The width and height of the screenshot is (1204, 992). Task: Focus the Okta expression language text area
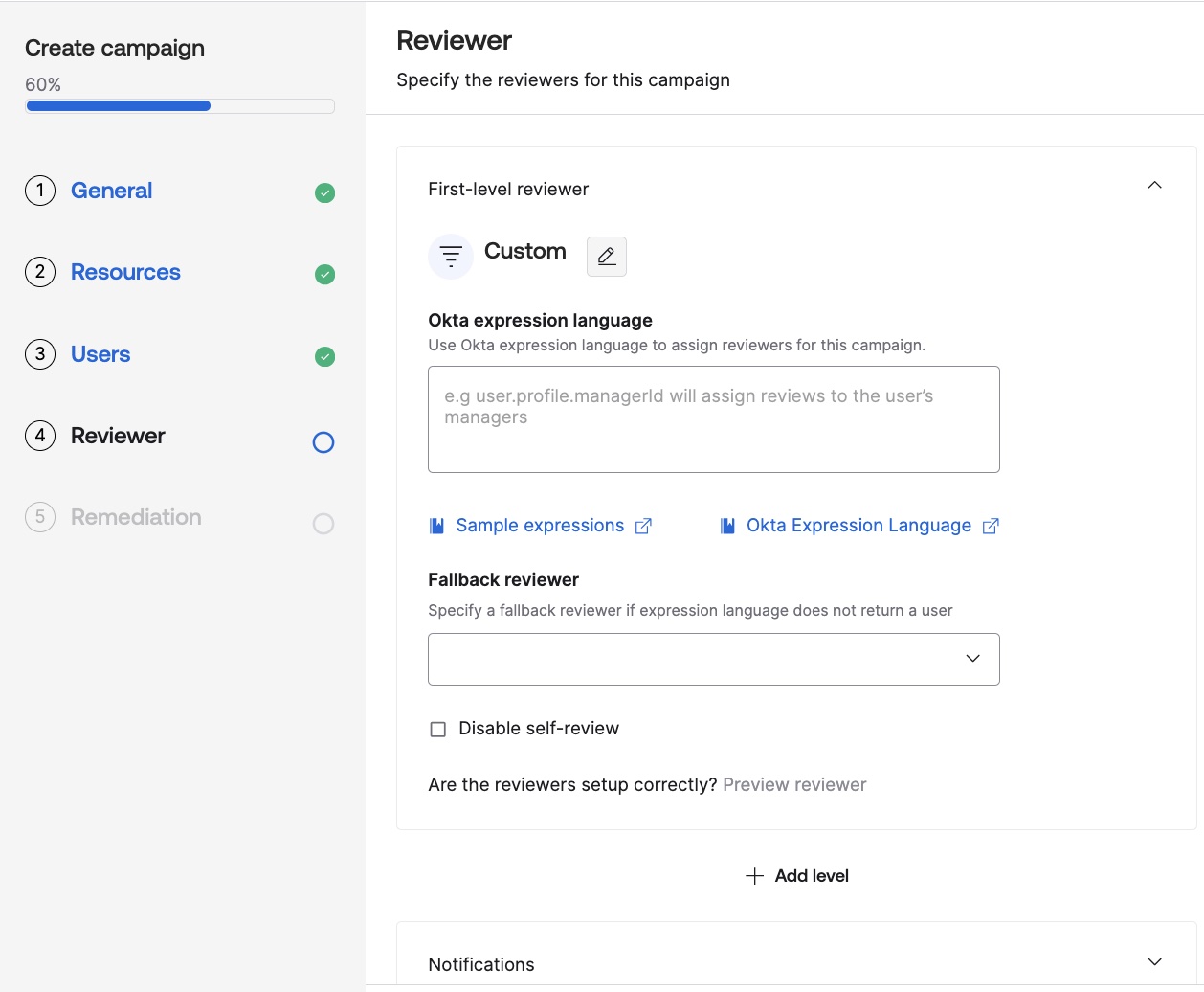[x=714, y=419]
